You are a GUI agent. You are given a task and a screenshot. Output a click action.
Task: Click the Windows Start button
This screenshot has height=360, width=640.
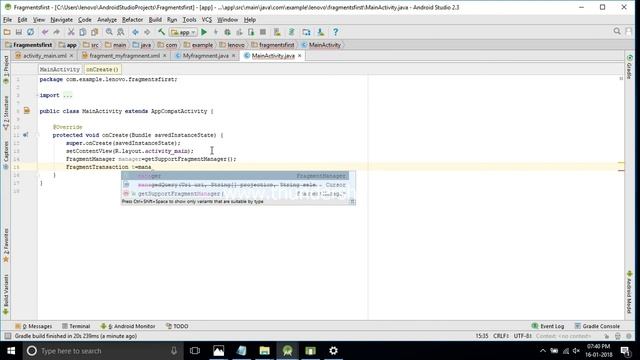[11, 351]
